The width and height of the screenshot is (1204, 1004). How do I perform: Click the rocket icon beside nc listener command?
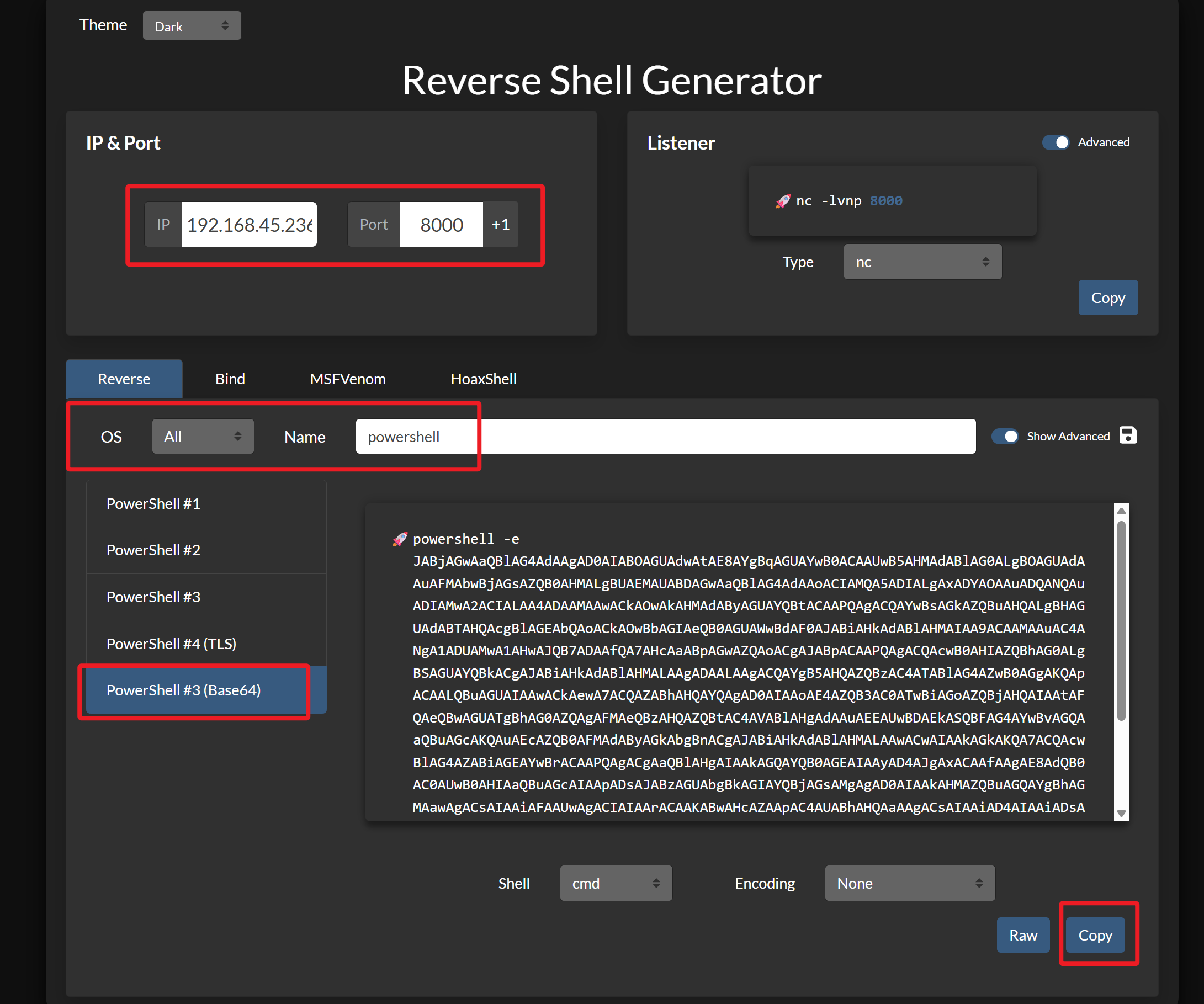tap(783, 201)
